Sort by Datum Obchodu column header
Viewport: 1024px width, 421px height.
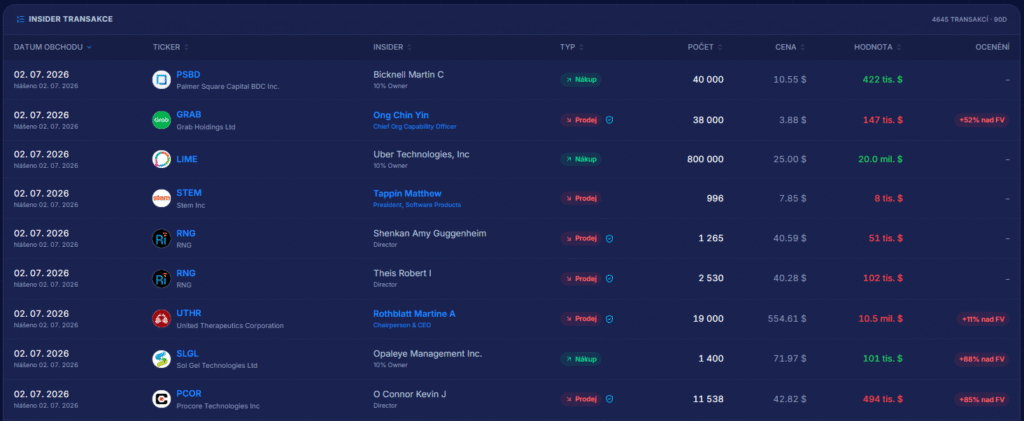click(x=52, y=47)
